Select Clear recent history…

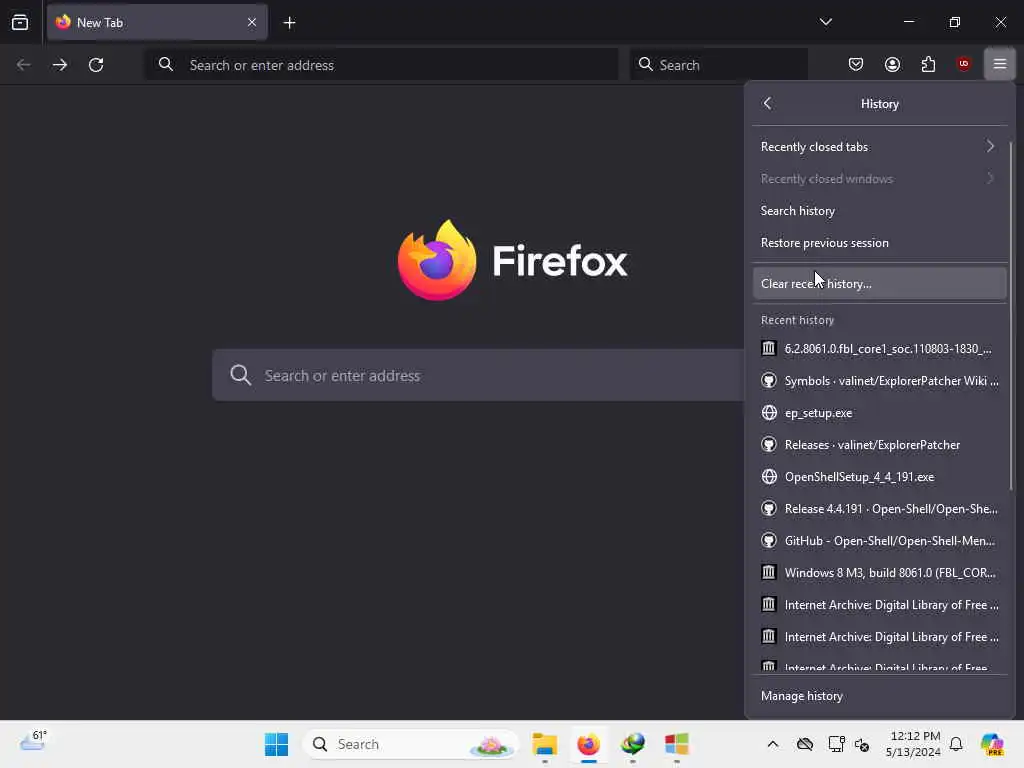879,283
